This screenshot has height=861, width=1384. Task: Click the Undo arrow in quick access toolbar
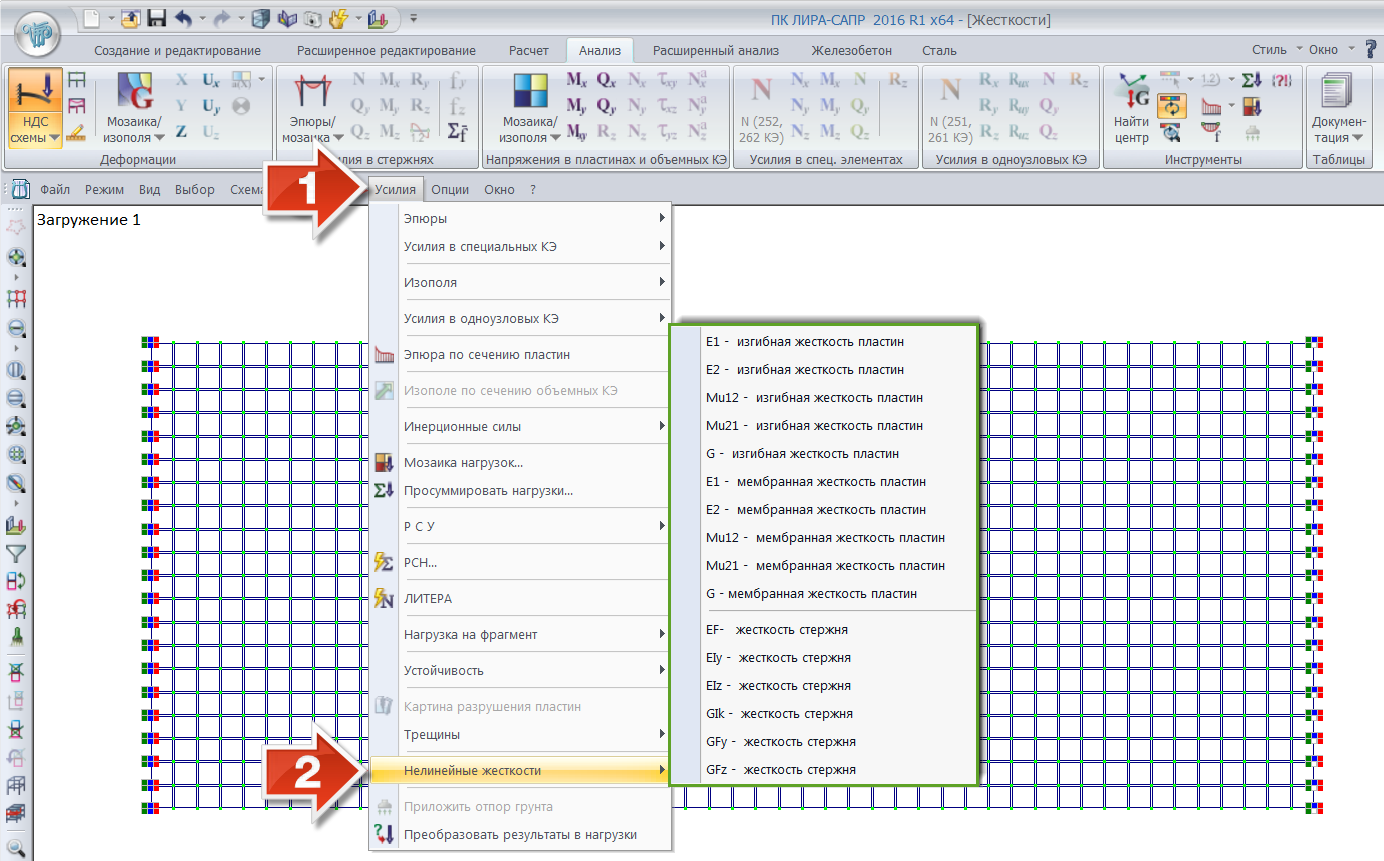pyautogui.click(x=183, y=18)
